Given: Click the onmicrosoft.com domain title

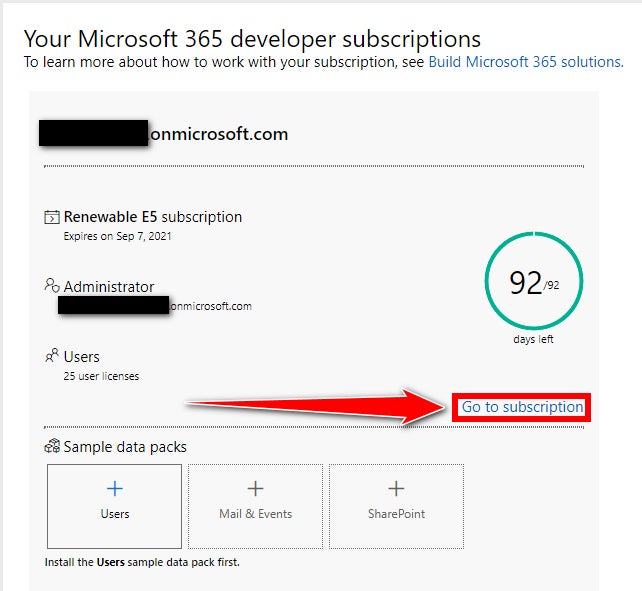Looking at the screenshot, I should coord(164,134).
